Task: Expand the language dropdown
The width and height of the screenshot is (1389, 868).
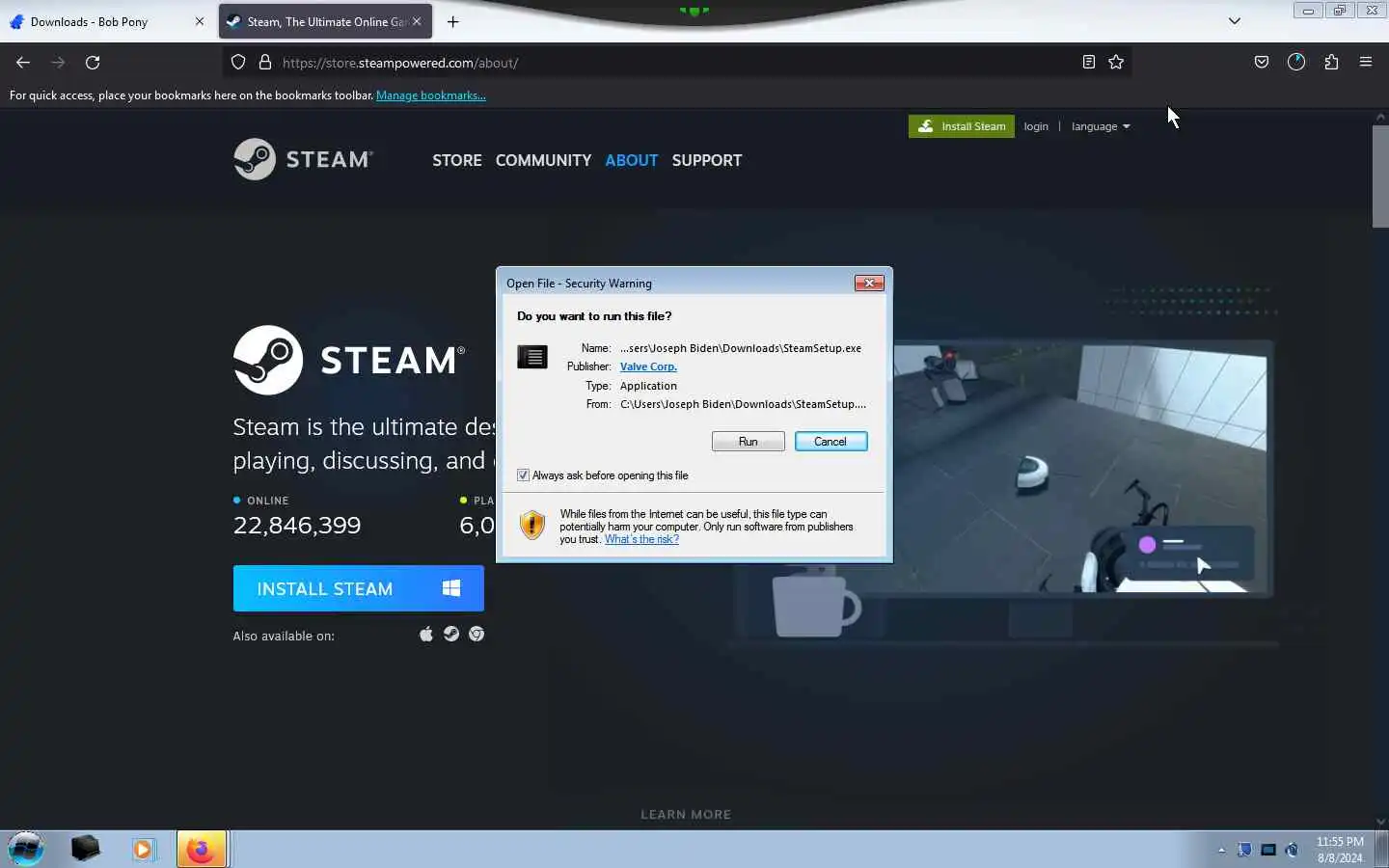Action: [x=1101, y=126]
